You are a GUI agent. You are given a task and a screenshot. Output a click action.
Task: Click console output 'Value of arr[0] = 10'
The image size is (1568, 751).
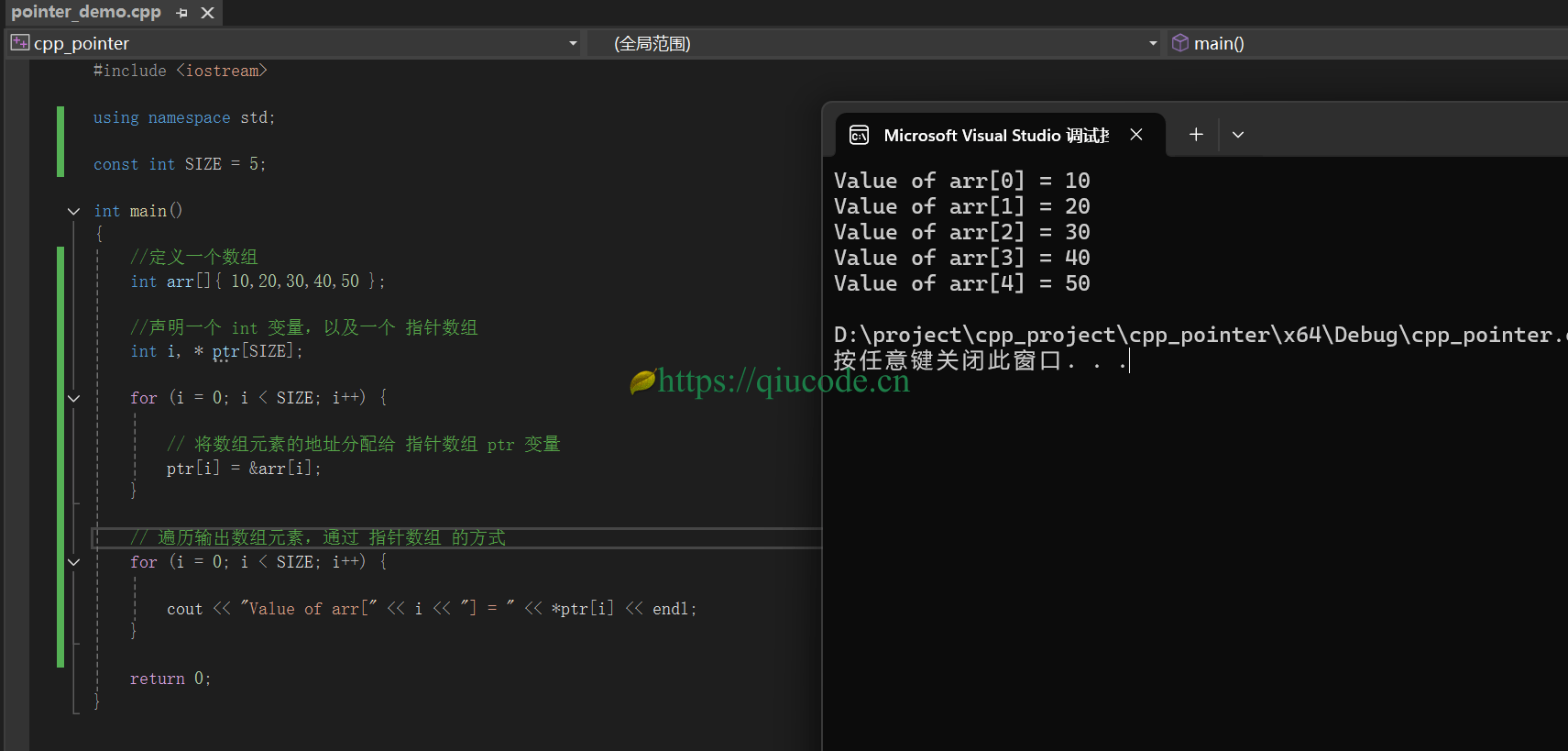(962, 181)
